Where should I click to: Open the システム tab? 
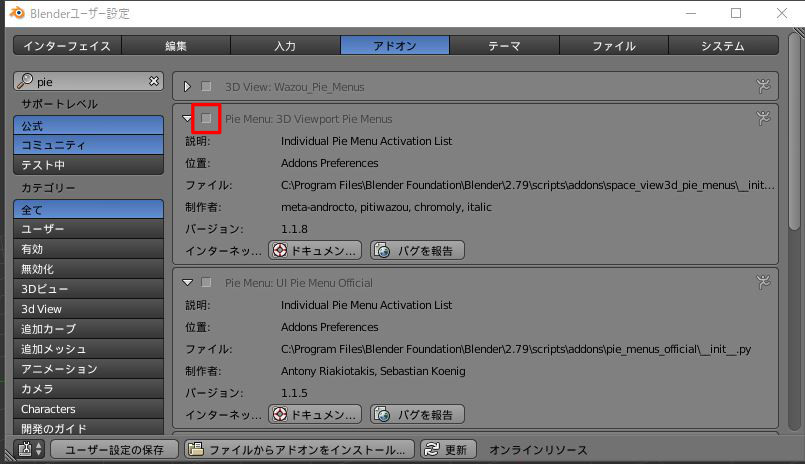(x=723, y=46)
